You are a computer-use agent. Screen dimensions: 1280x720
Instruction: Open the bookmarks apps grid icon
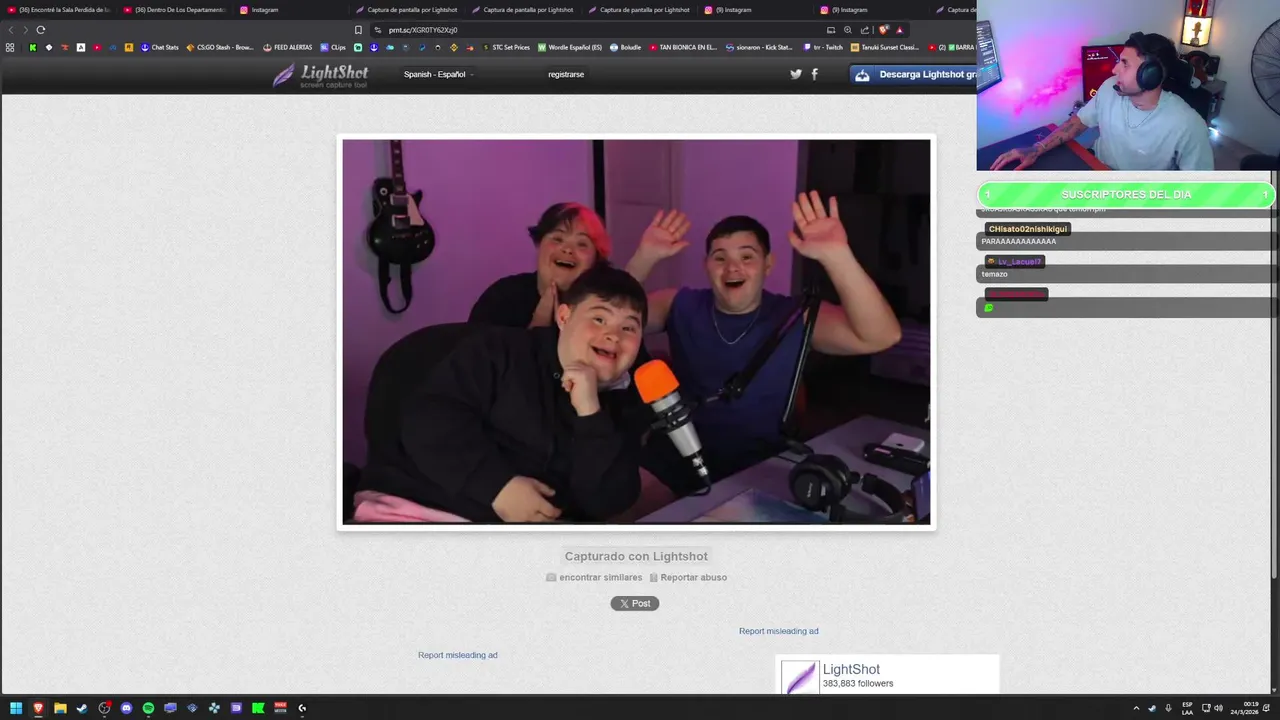tap(10, 47)
